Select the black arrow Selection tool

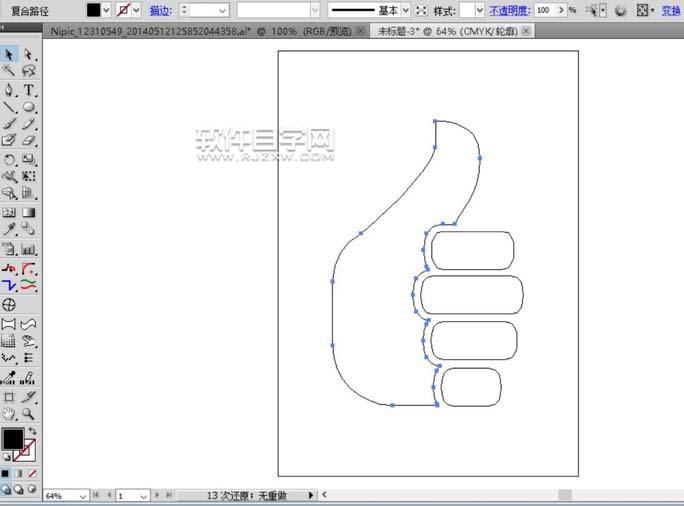pyautogui.click(x=9, y=54)
